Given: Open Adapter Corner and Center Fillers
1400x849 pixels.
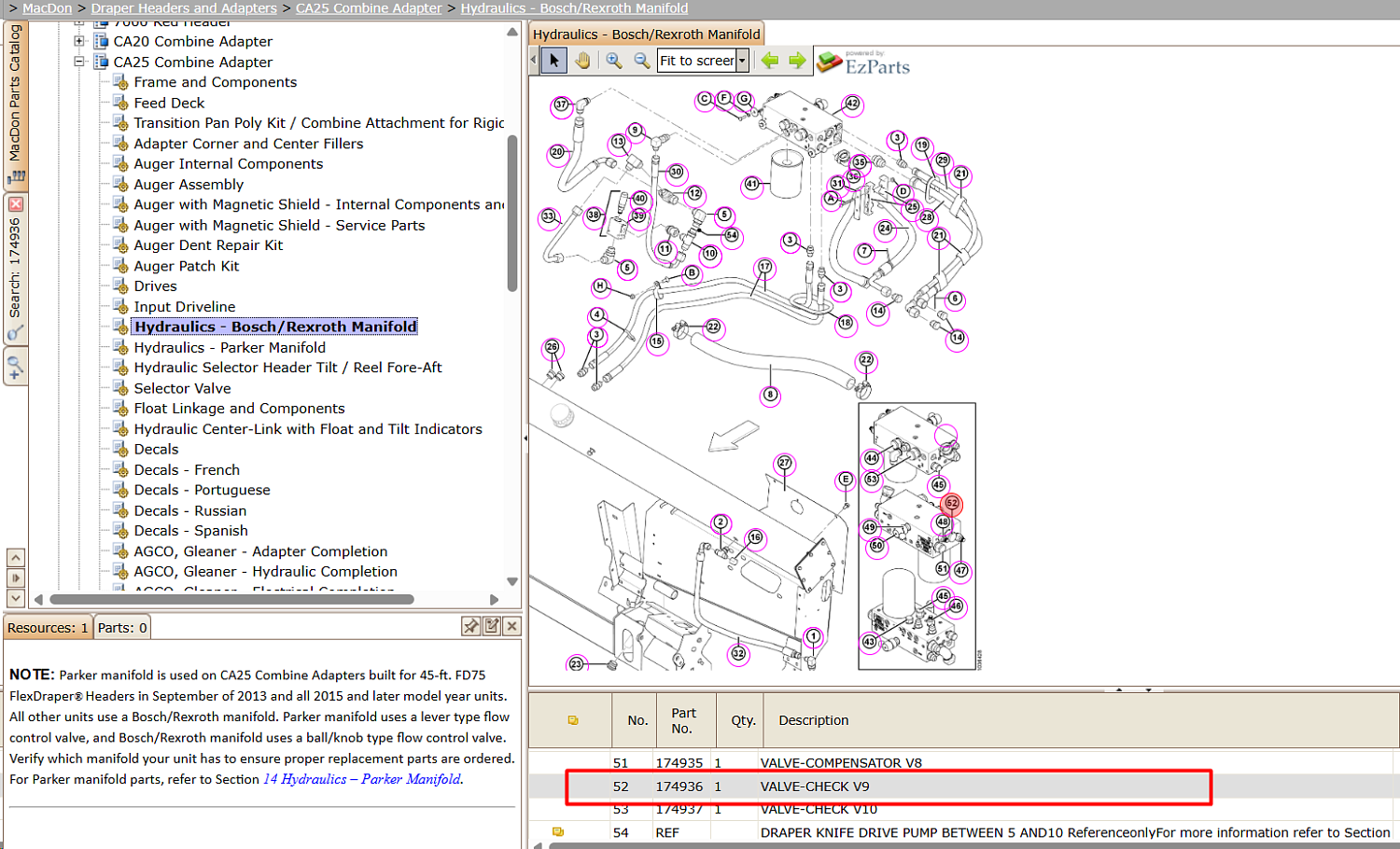Looking at the screenshot, I should click(248, 144).
